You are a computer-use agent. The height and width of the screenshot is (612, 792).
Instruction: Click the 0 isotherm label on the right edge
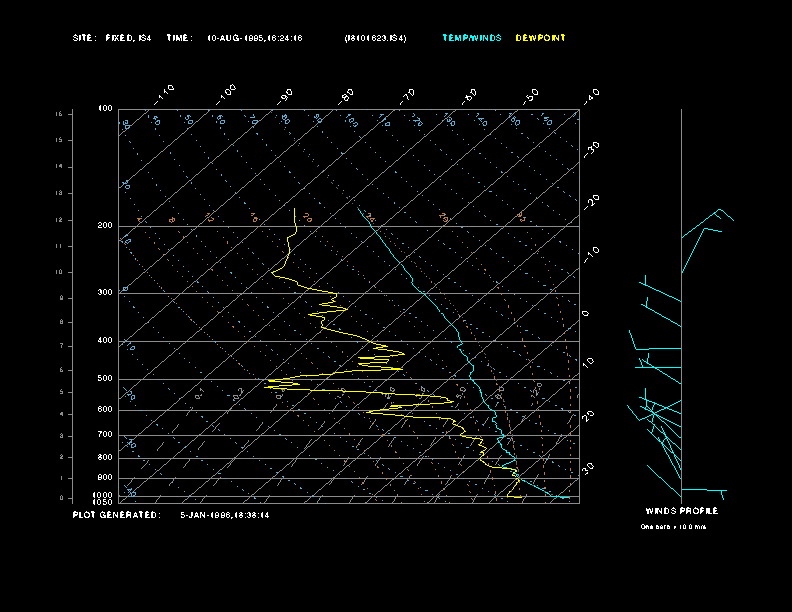pos(587,314)
